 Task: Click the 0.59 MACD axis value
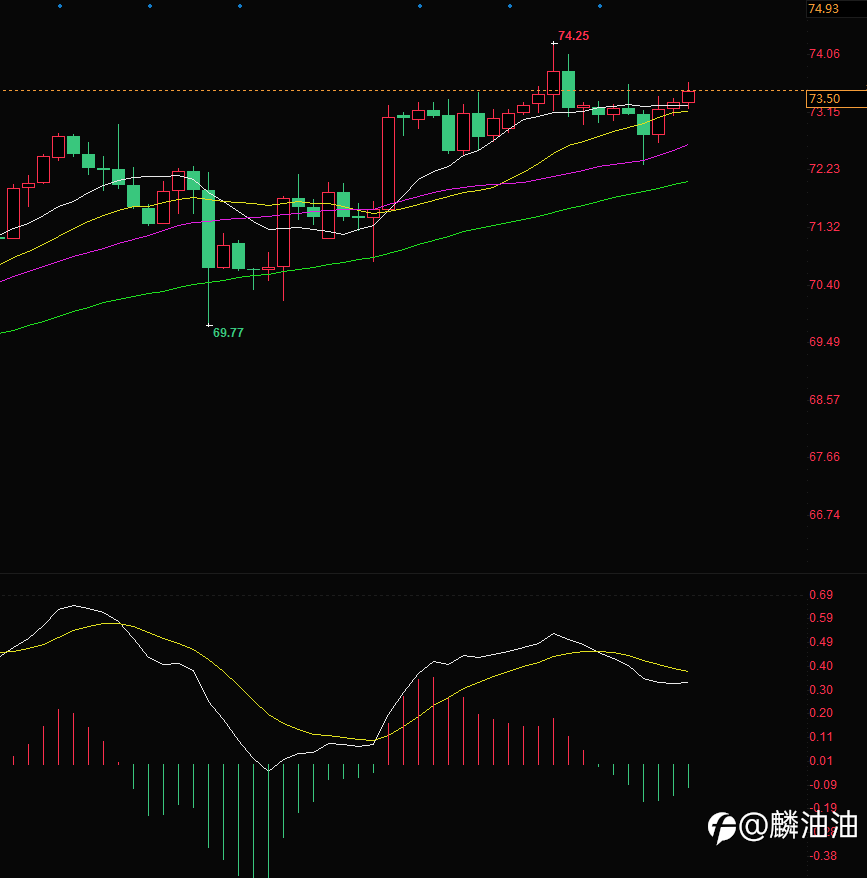pyautogui.click(x=821, y=618)
